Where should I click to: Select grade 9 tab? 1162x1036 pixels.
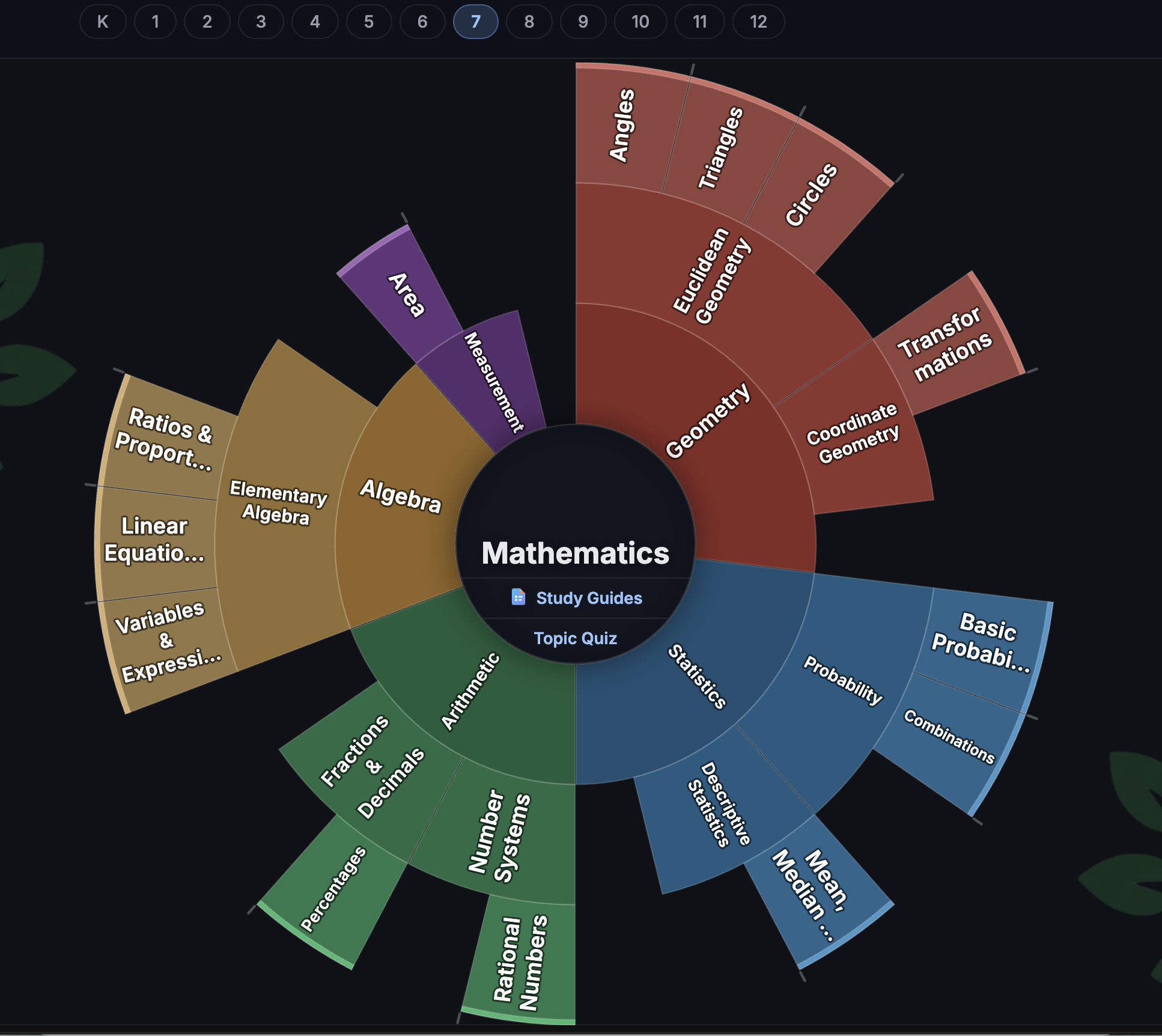(583, 22)
